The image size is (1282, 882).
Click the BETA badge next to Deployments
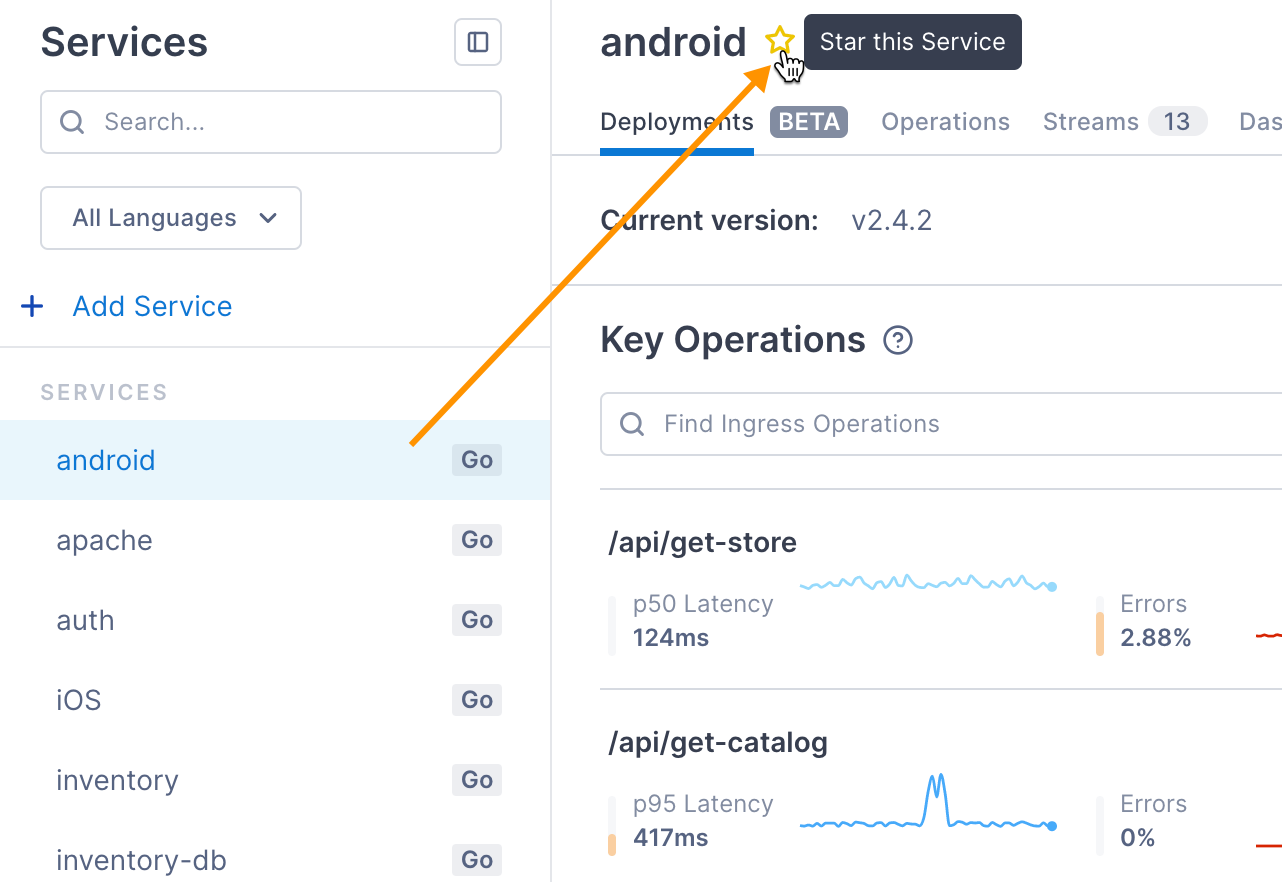[809, 122]
